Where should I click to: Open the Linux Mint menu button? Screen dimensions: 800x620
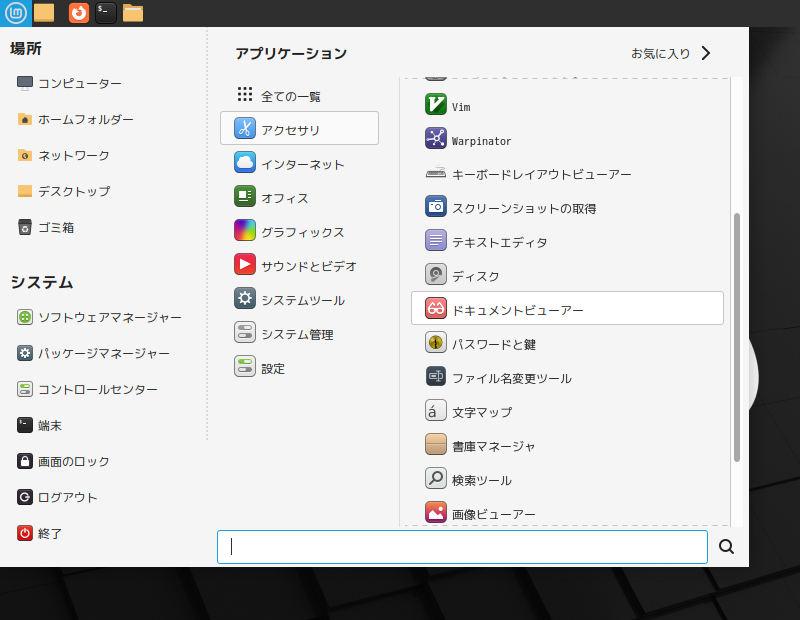coord(16,13)
